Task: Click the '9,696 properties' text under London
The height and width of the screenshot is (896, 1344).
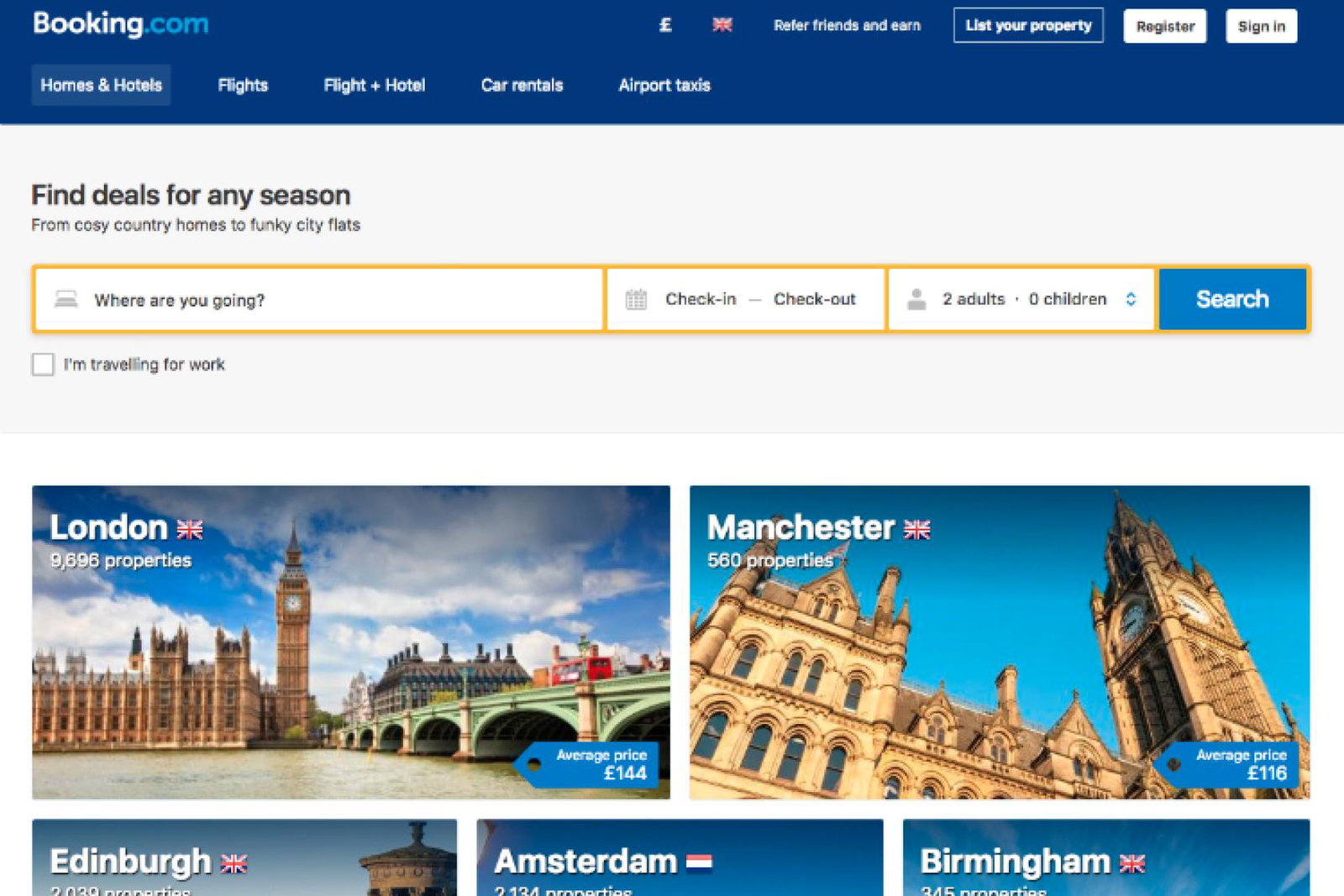Action: (121, 560)
